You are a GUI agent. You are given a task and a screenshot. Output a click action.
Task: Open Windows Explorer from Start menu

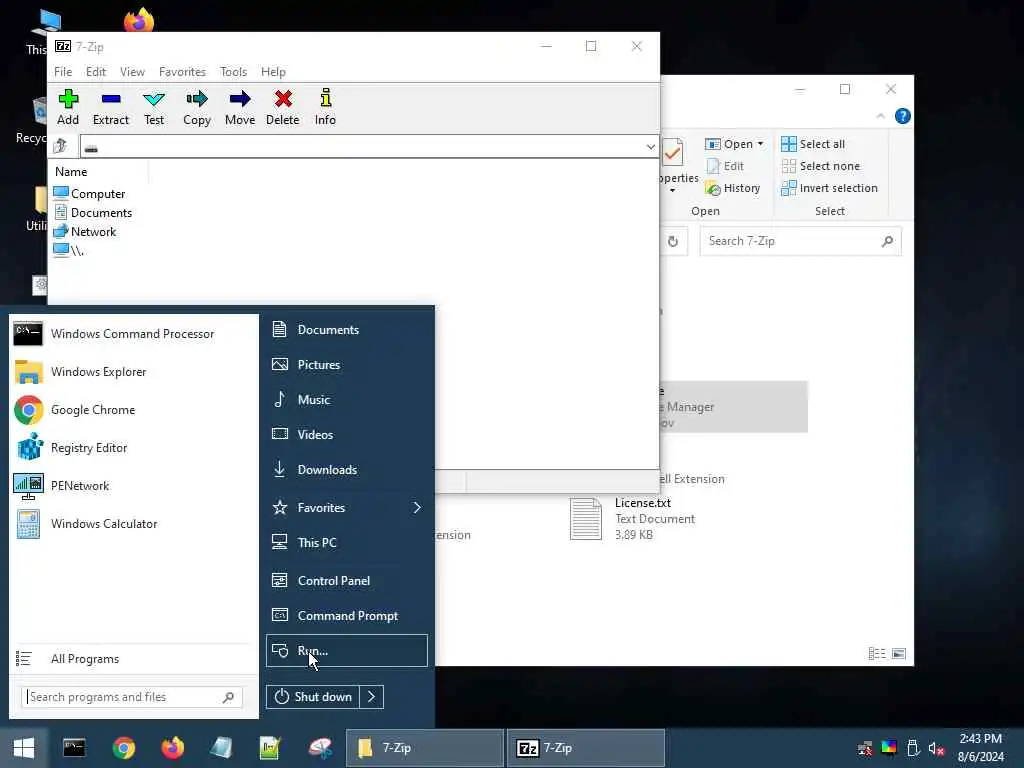pyautogui.click(x=133, y=372)
